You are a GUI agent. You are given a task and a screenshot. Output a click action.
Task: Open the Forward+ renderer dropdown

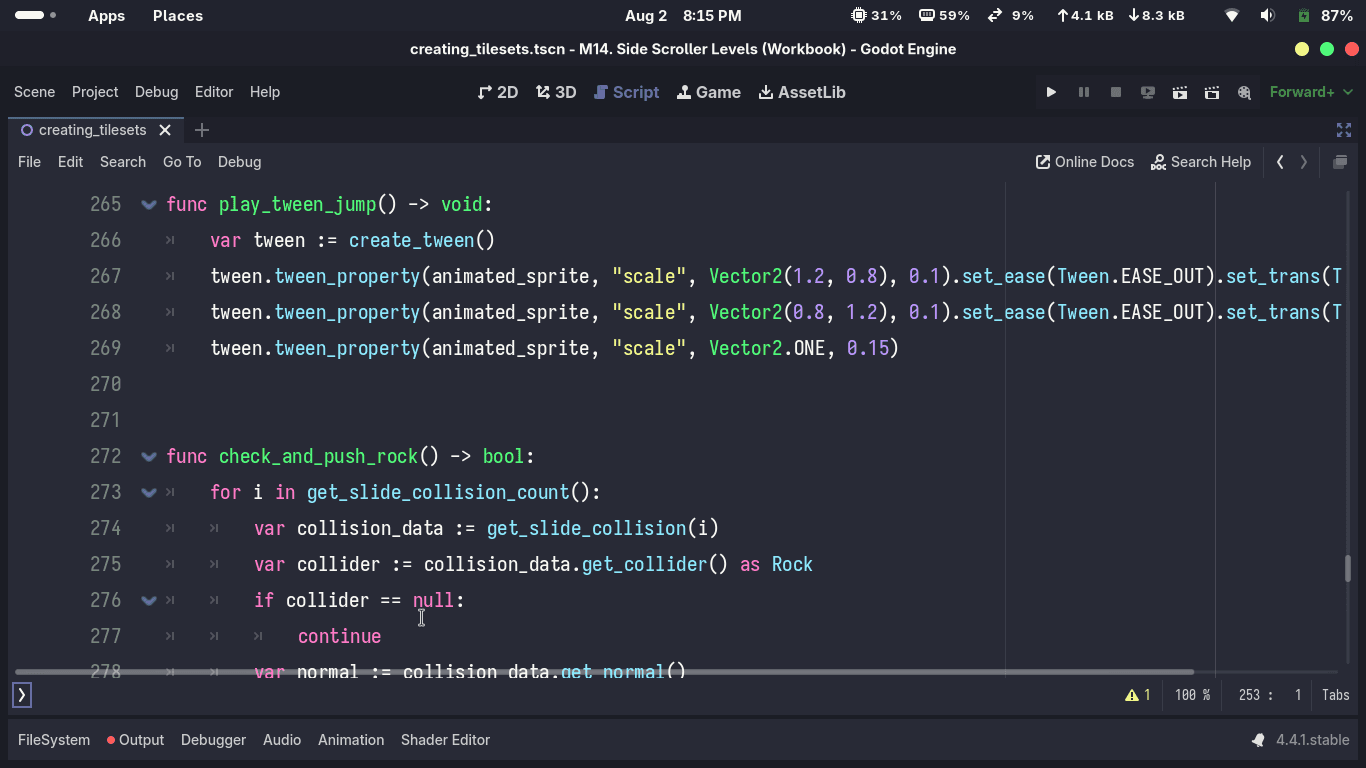pyautogui.click(x=1311, y=92)
